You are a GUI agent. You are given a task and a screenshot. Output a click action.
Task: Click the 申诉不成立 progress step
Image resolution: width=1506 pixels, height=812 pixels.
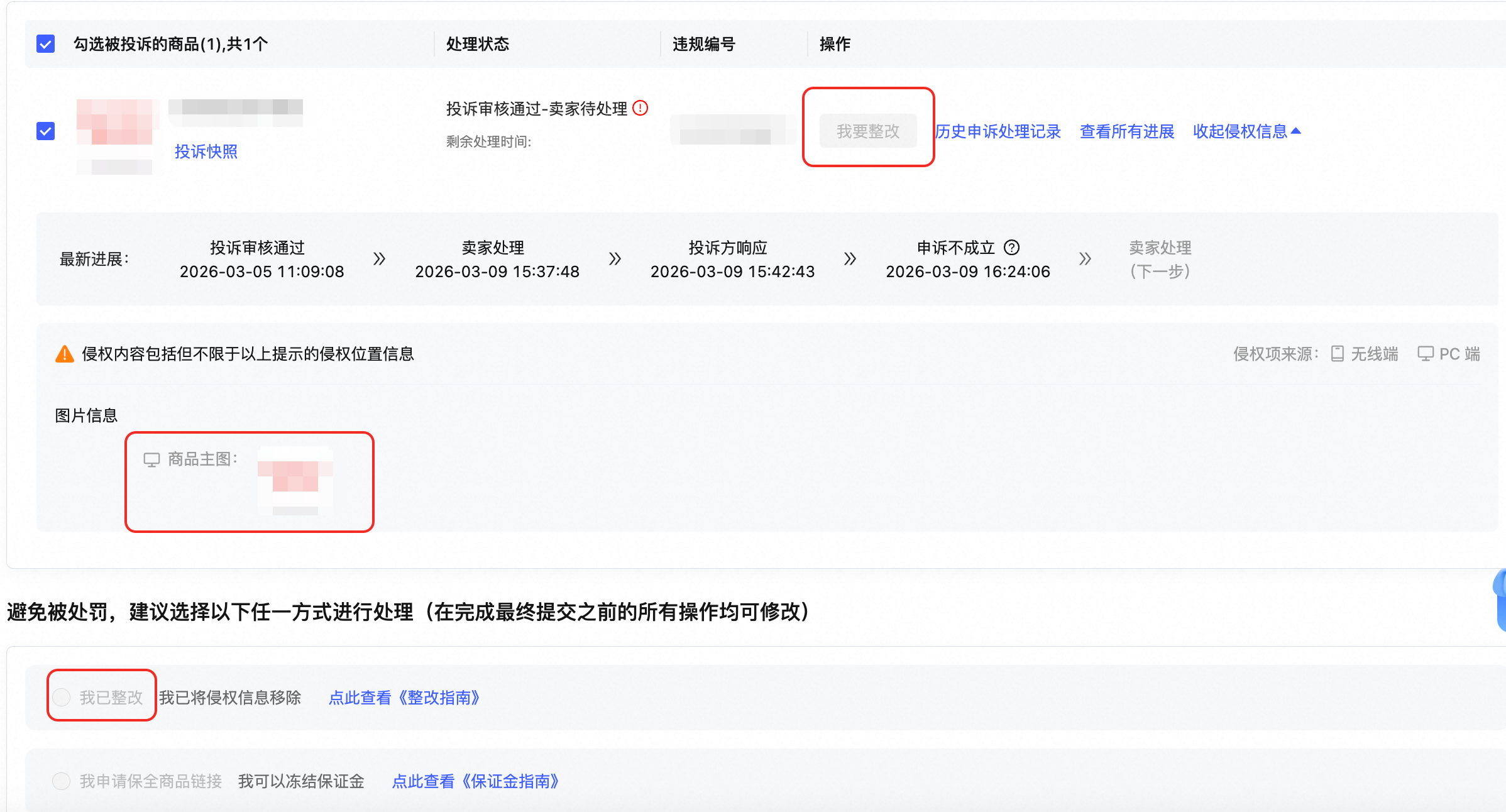[968, 260]
